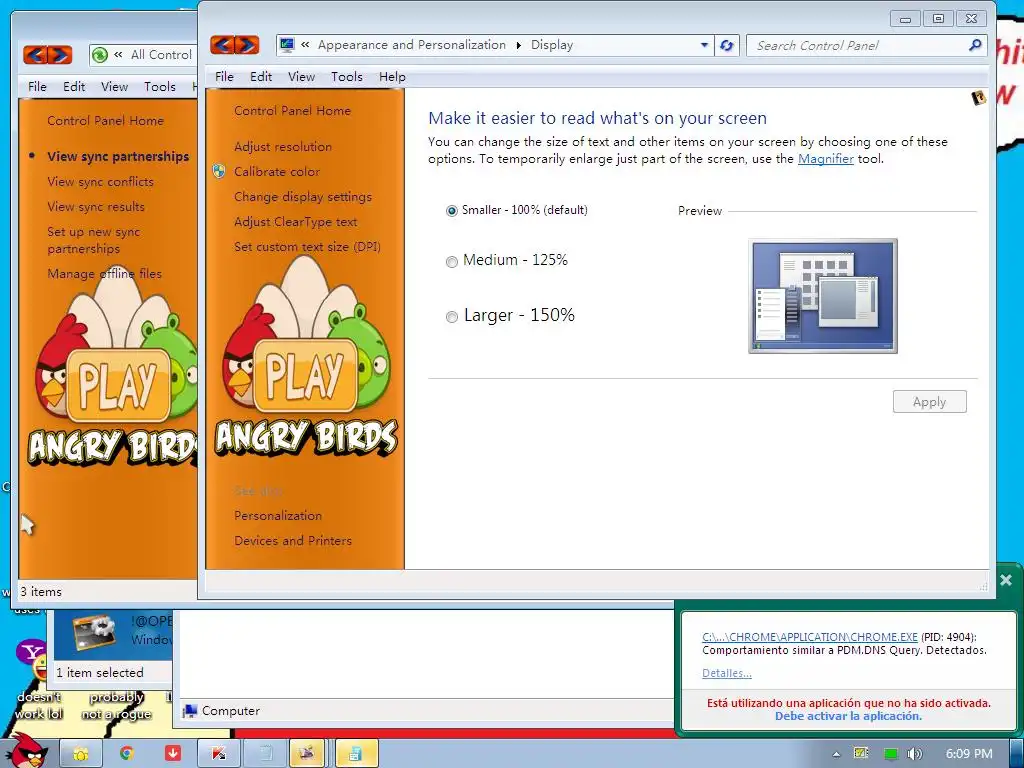Open the Kaspersky taskbar icon
The width and height of the screenshot is (1024, 768).
click(x=219, y=754)
